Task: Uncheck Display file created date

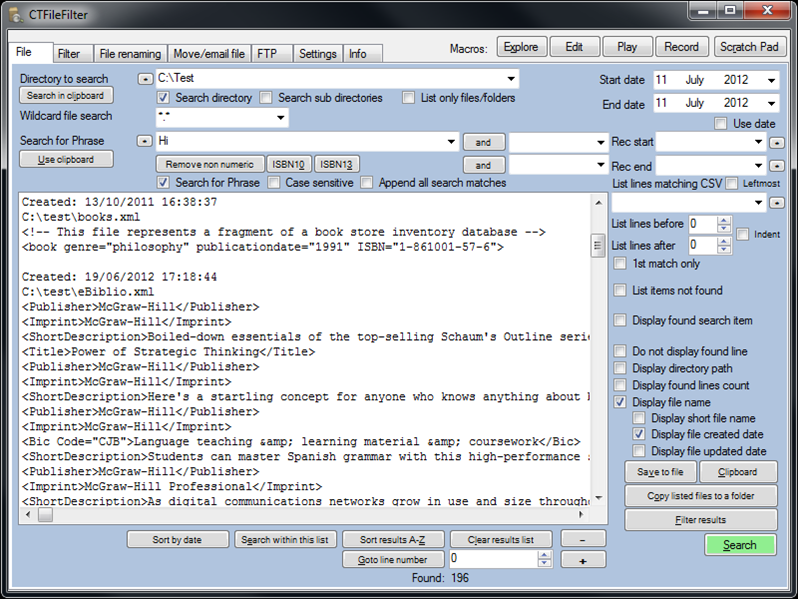Action: 639,434
